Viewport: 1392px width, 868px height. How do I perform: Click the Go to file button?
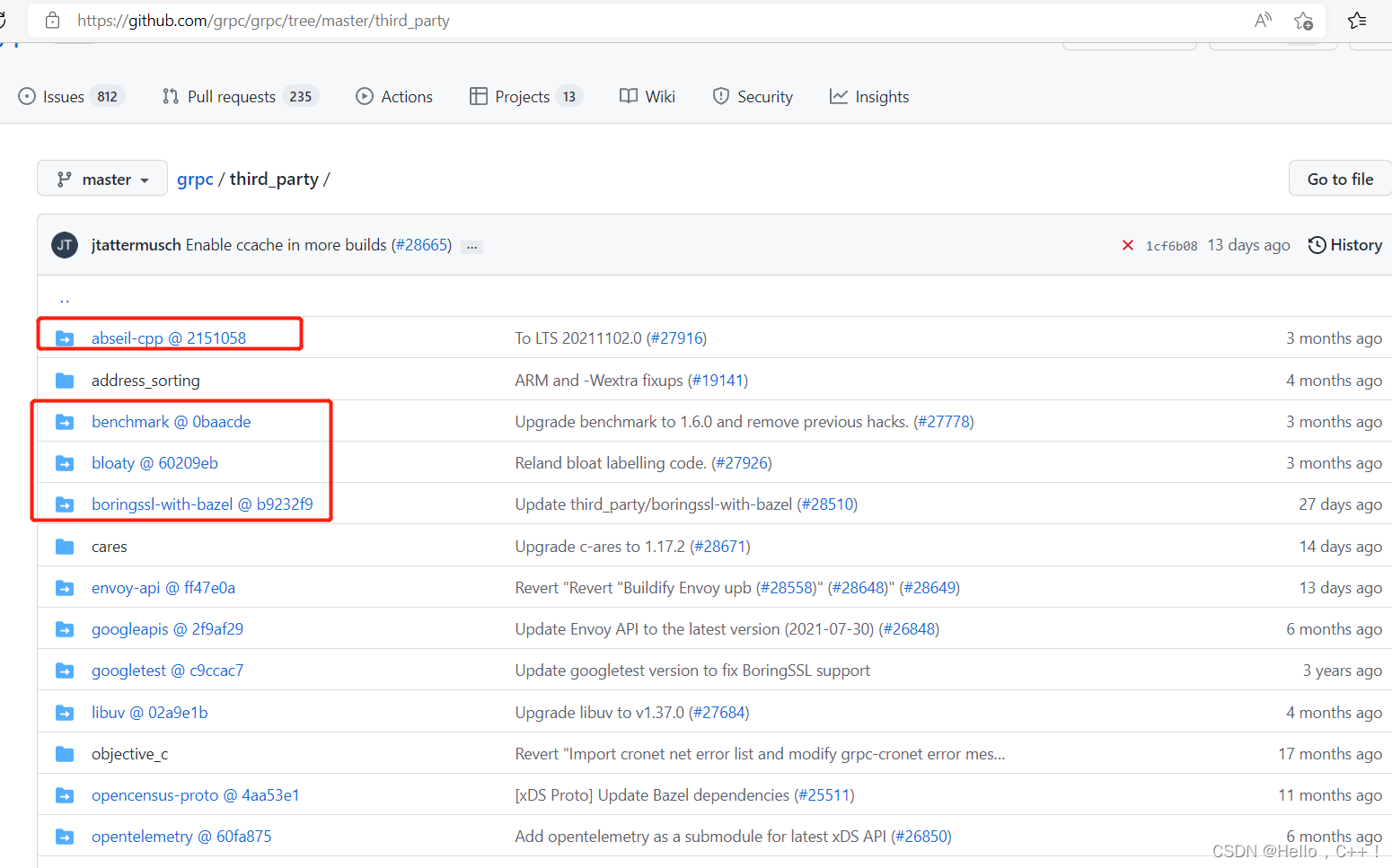point(1339,178)
